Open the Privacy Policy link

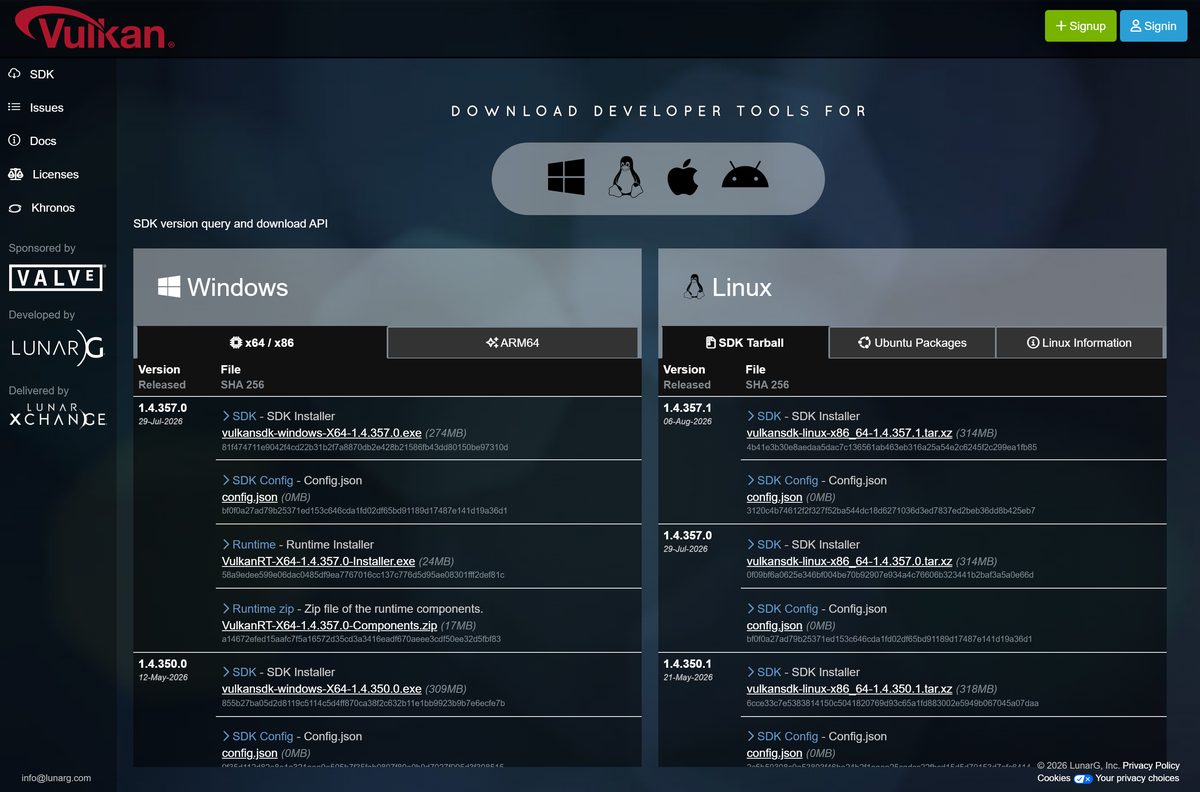[x=1151, y=765]
